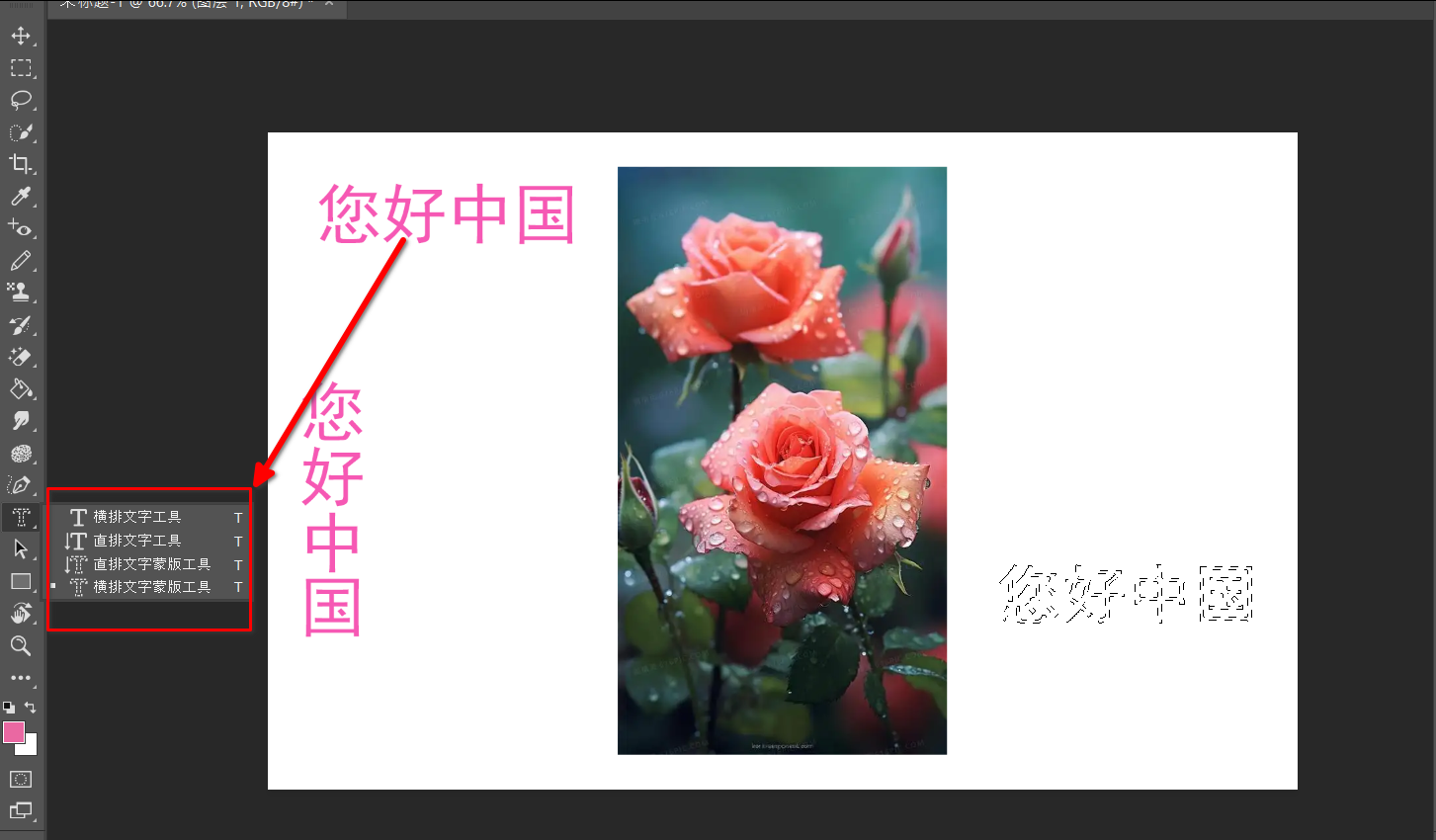Click the horizontal pink 您好中国 text

(x=447, y=214)
